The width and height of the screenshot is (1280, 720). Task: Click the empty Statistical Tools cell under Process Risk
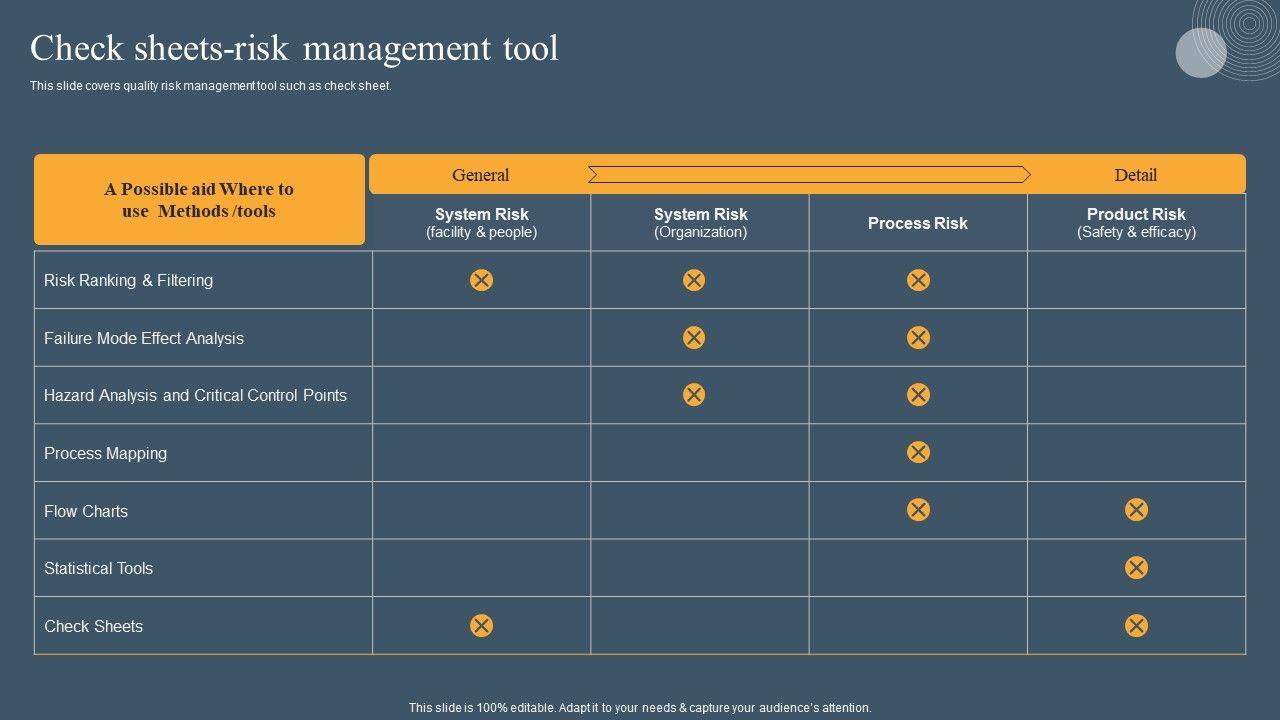click(x=918, y=568)
